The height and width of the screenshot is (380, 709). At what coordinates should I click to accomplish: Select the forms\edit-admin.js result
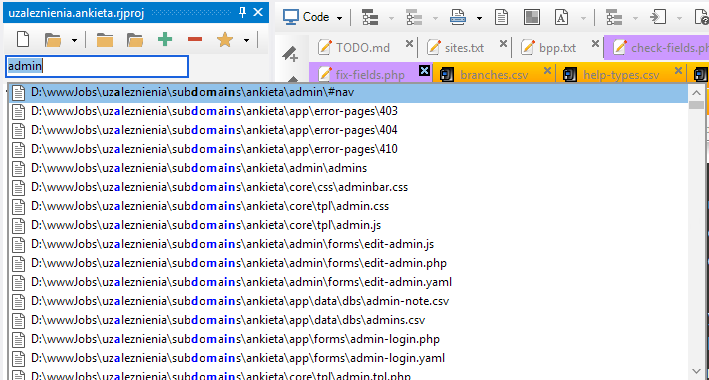(348, 244)
